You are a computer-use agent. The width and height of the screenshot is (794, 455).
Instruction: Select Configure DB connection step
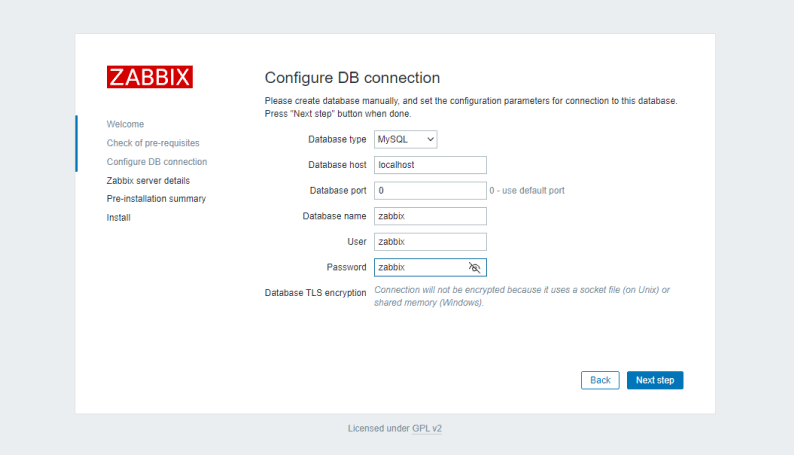[157, 161]
